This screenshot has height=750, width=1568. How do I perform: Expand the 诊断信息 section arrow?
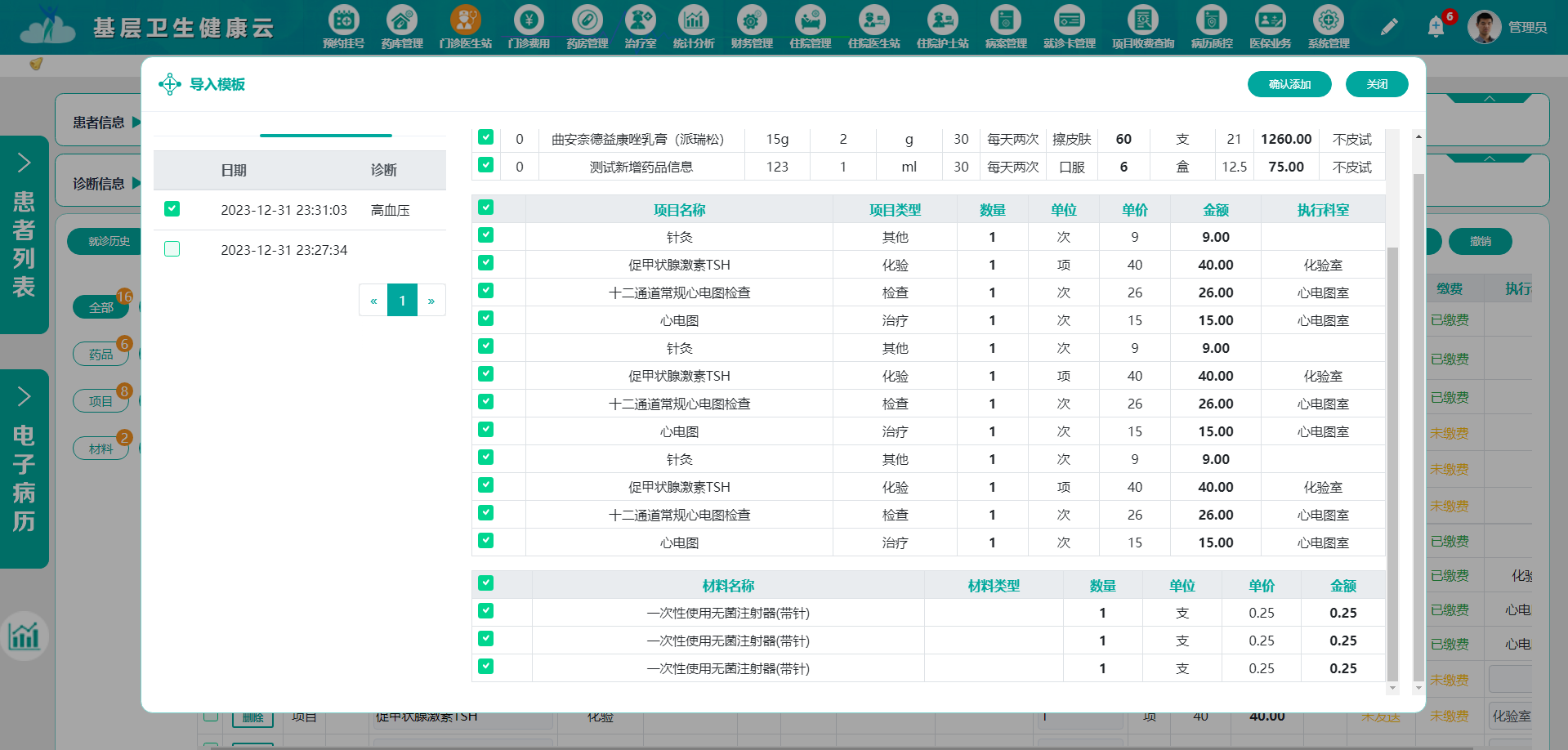point(136,183)
